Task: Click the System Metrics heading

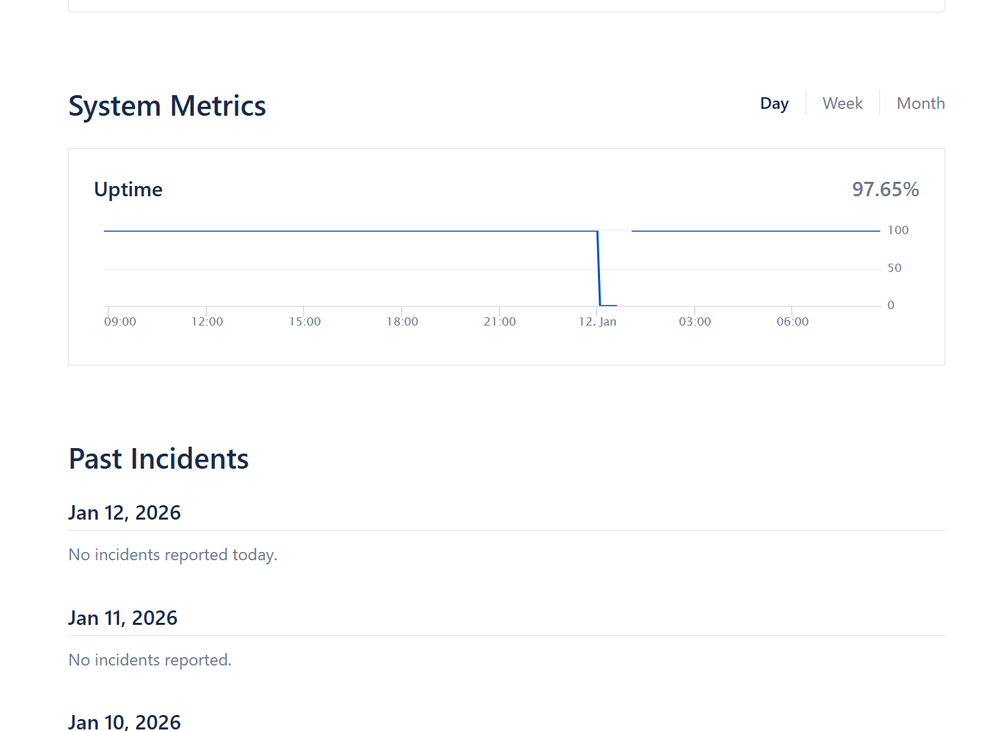Action: pyautogui.click(x=167, y=105)
